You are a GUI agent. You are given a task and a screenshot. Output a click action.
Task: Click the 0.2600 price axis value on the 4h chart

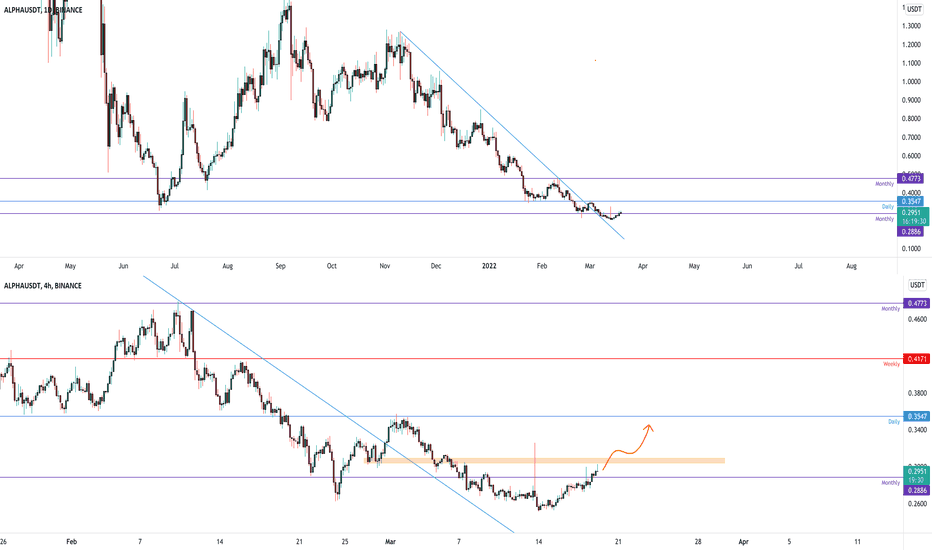click(x=917, y=504)
